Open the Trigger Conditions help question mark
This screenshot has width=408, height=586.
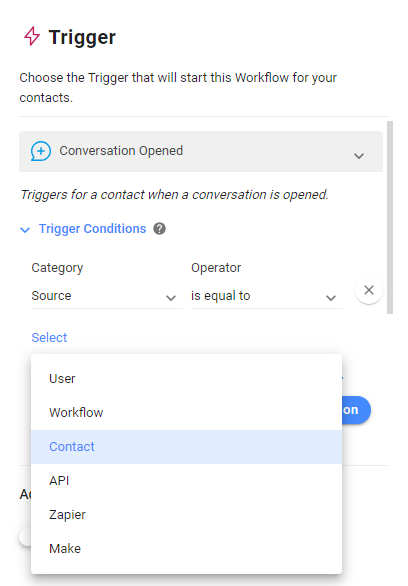tap(160, 228)
